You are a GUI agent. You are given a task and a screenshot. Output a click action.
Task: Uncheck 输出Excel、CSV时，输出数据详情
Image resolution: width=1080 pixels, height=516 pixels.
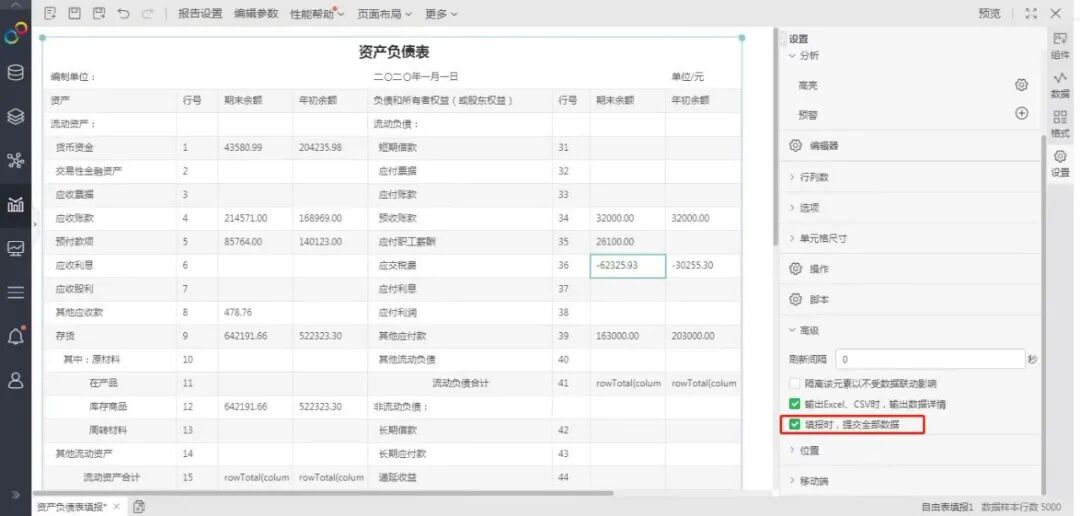[x=795, y=404]
